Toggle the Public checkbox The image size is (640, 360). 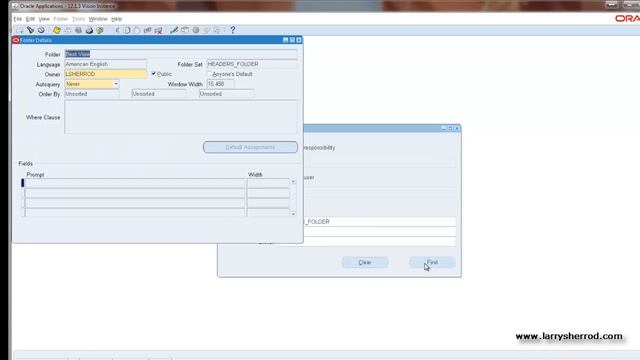tap(153, 73)
